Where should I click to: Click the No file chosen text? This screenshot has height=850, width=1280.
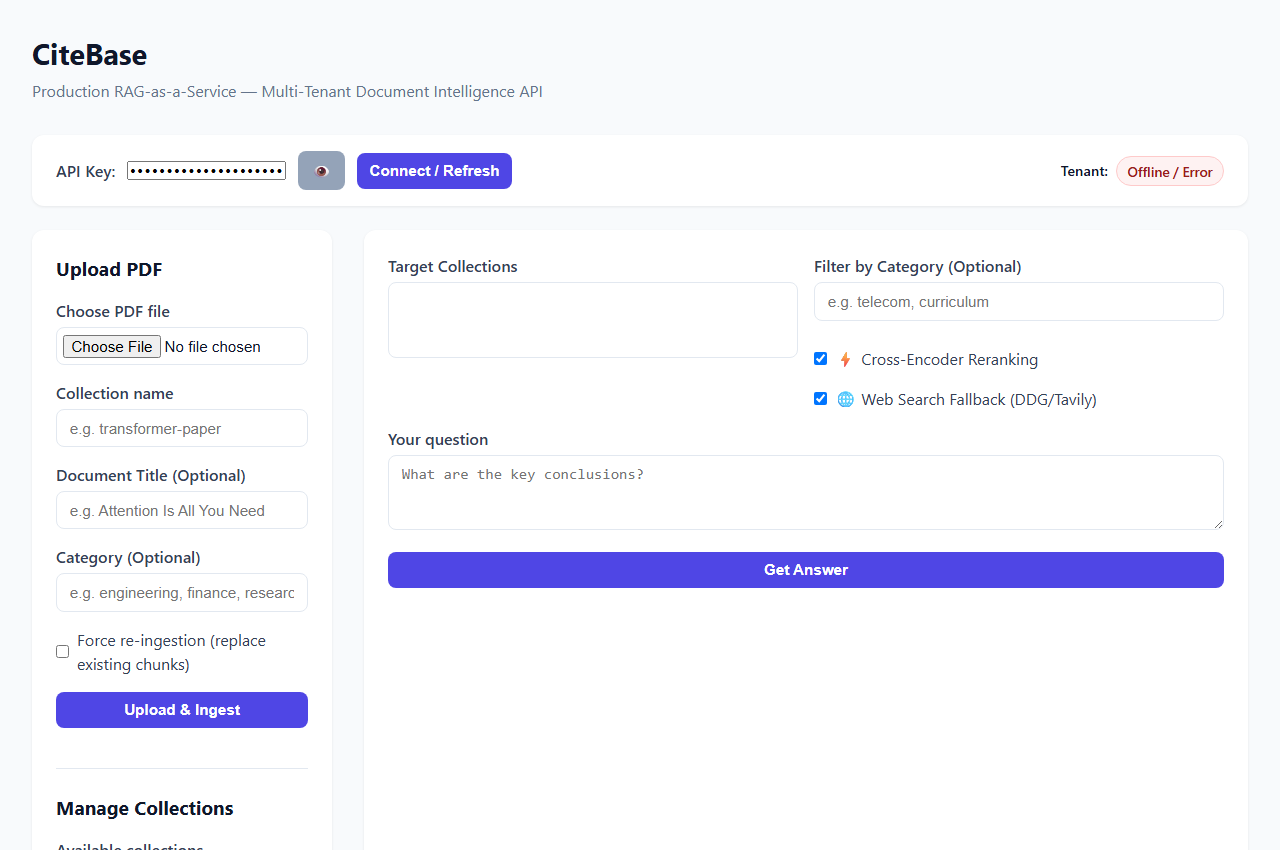(x=213, y=347)
